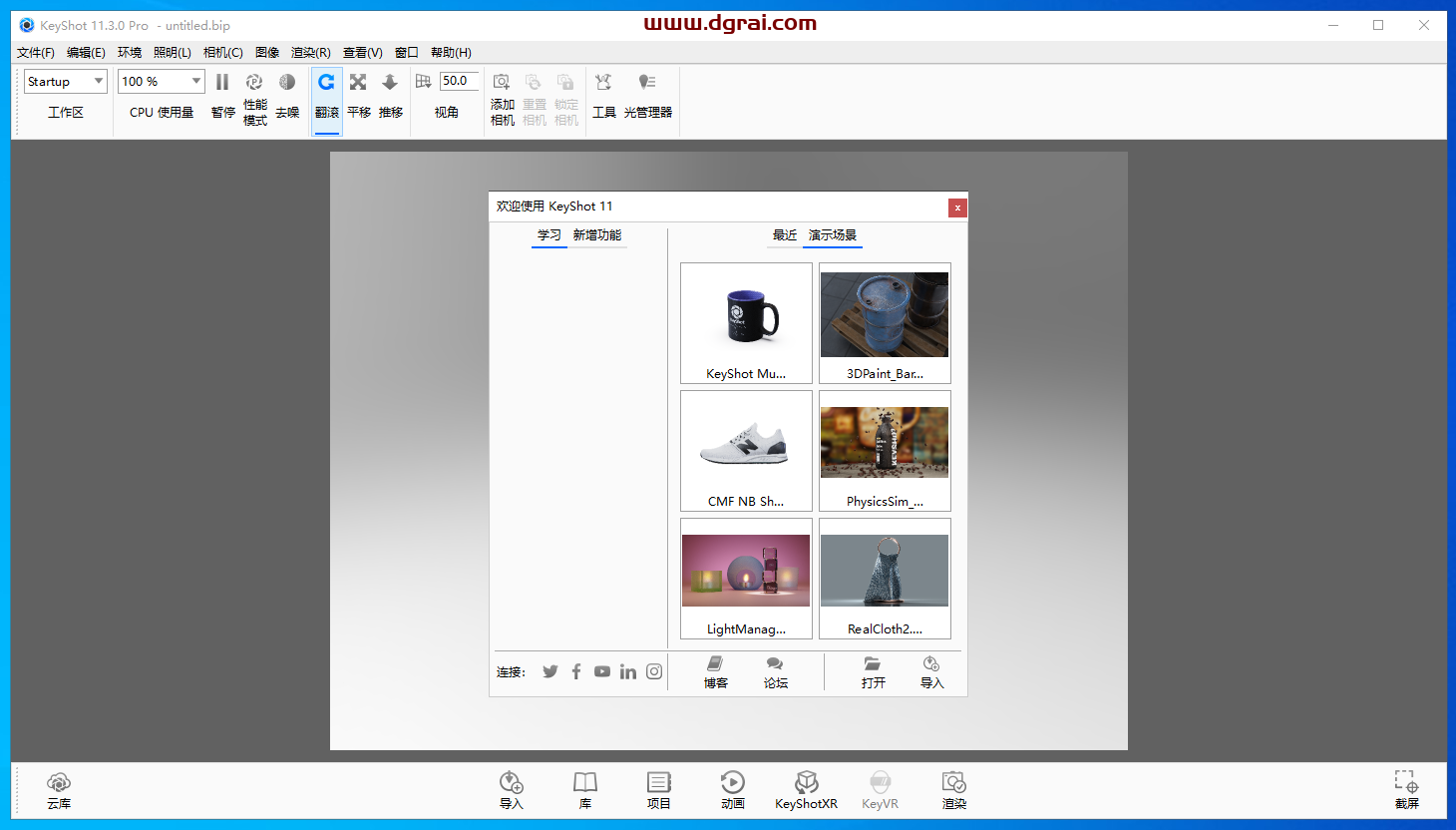Open the 库 library panel
Screen dimensions: 1456x830
click(x=584, y=789)
